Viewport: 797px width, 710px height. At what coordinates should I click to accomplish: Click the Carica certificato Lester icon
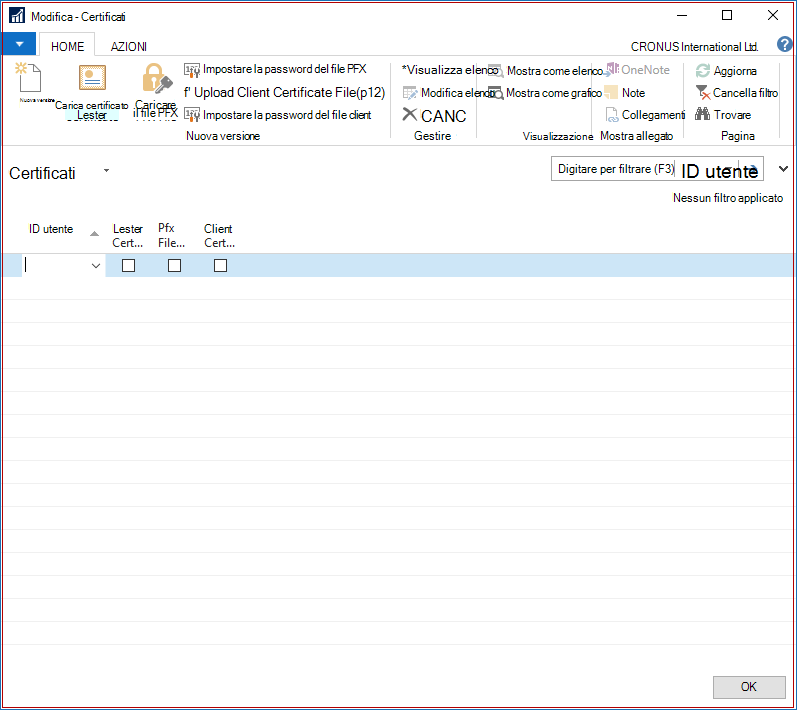tap(92, 77)
